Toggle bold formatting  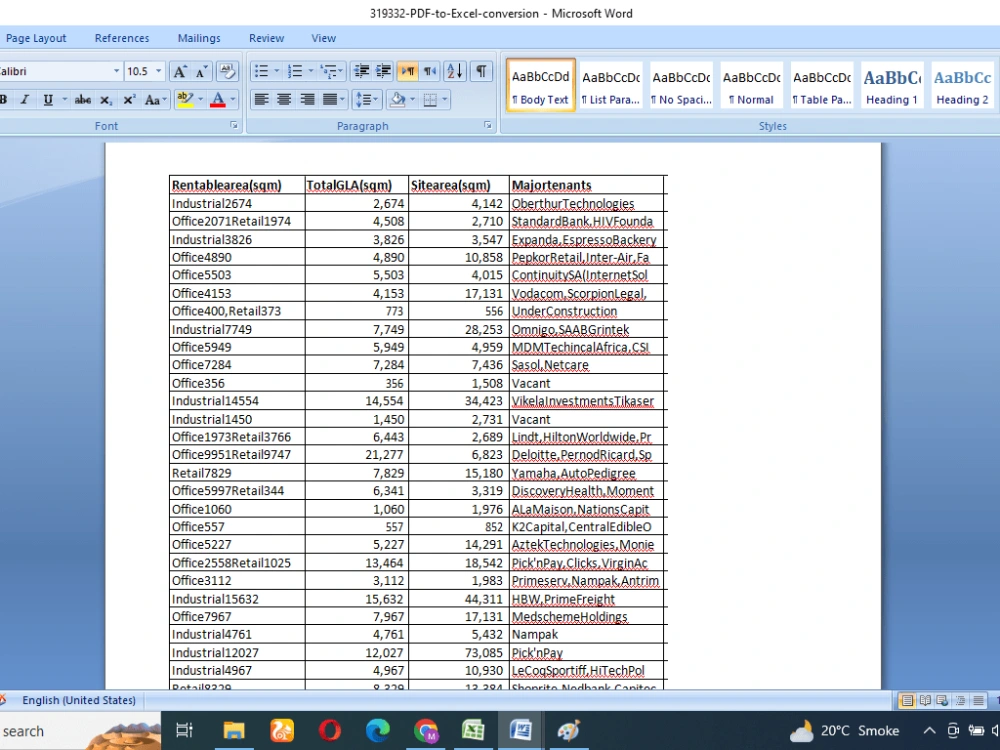point(4,99)
